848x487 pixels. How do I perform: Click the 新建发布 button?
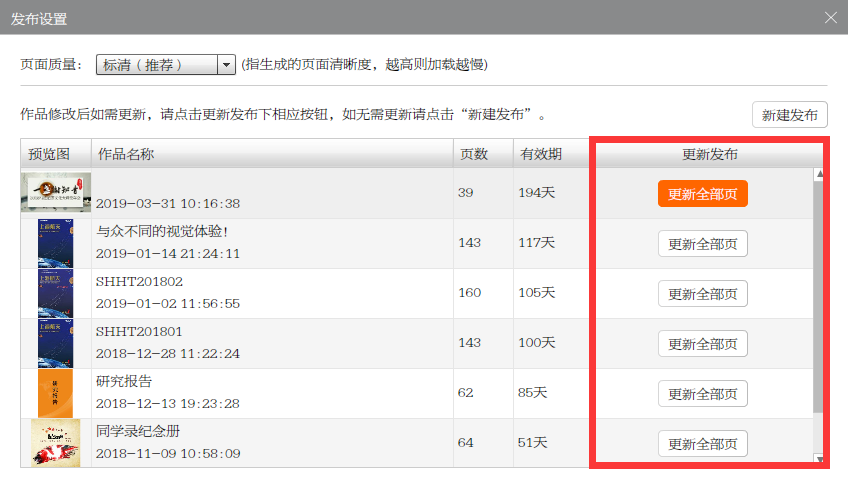(789, 115)
